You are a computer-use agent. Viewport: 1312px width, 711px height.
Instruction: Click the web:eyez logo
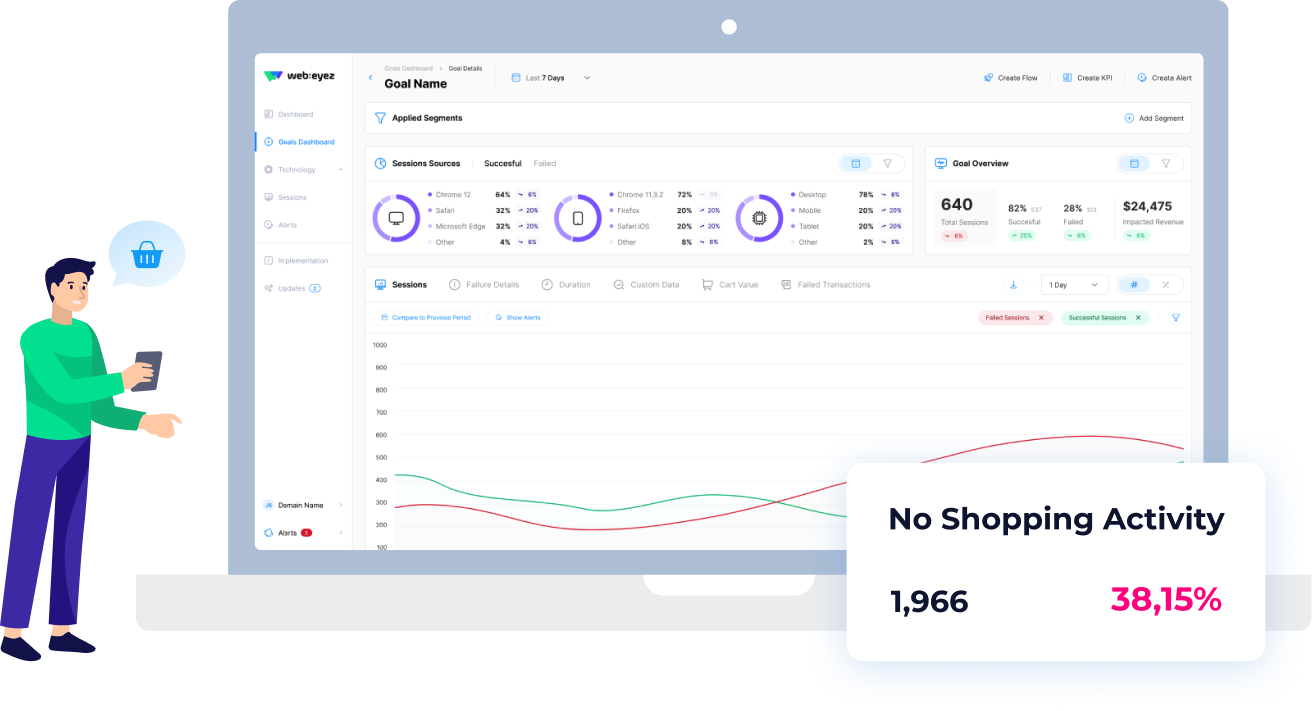click(299, 76)
